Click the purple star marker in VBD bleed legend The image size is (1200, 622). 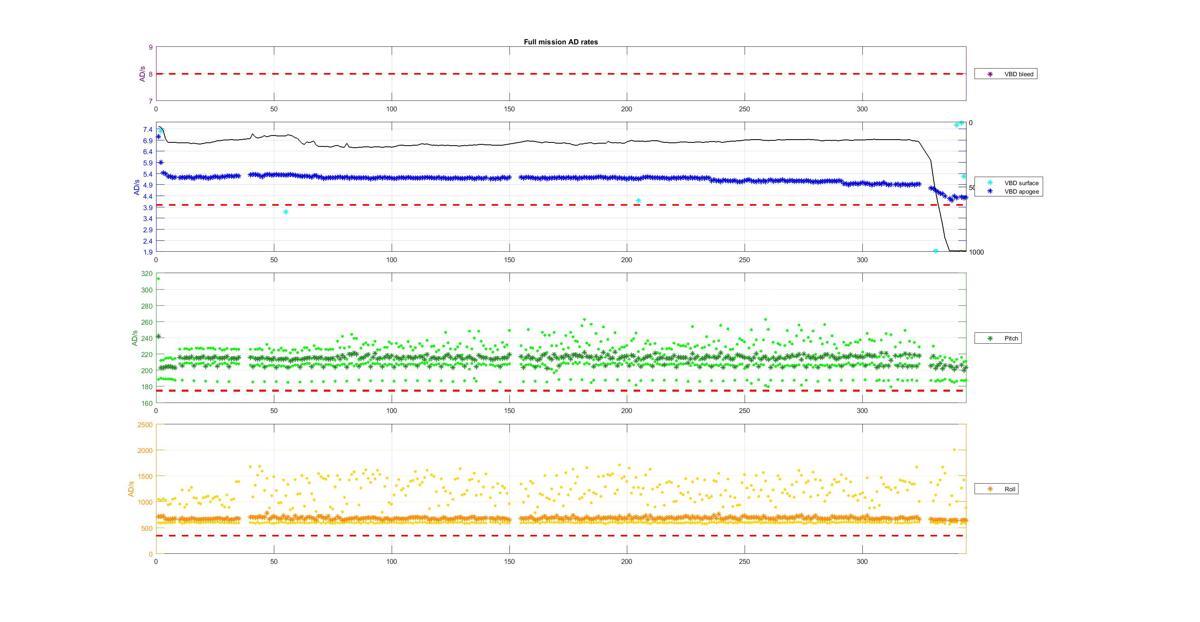pos(989,74)
